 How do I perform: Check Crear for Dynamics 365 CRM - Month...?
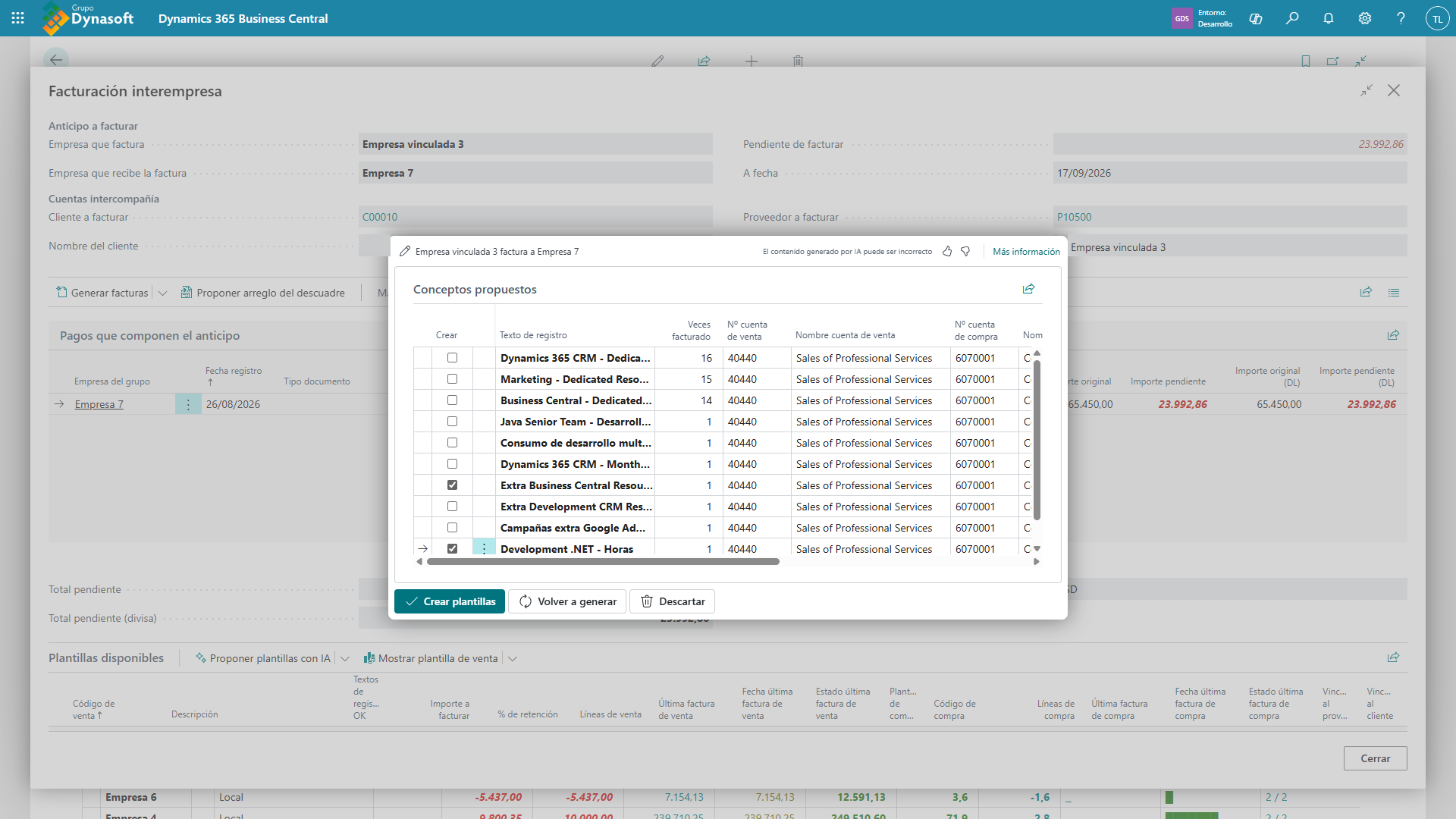pyautogui.click(x=453, y=464)
